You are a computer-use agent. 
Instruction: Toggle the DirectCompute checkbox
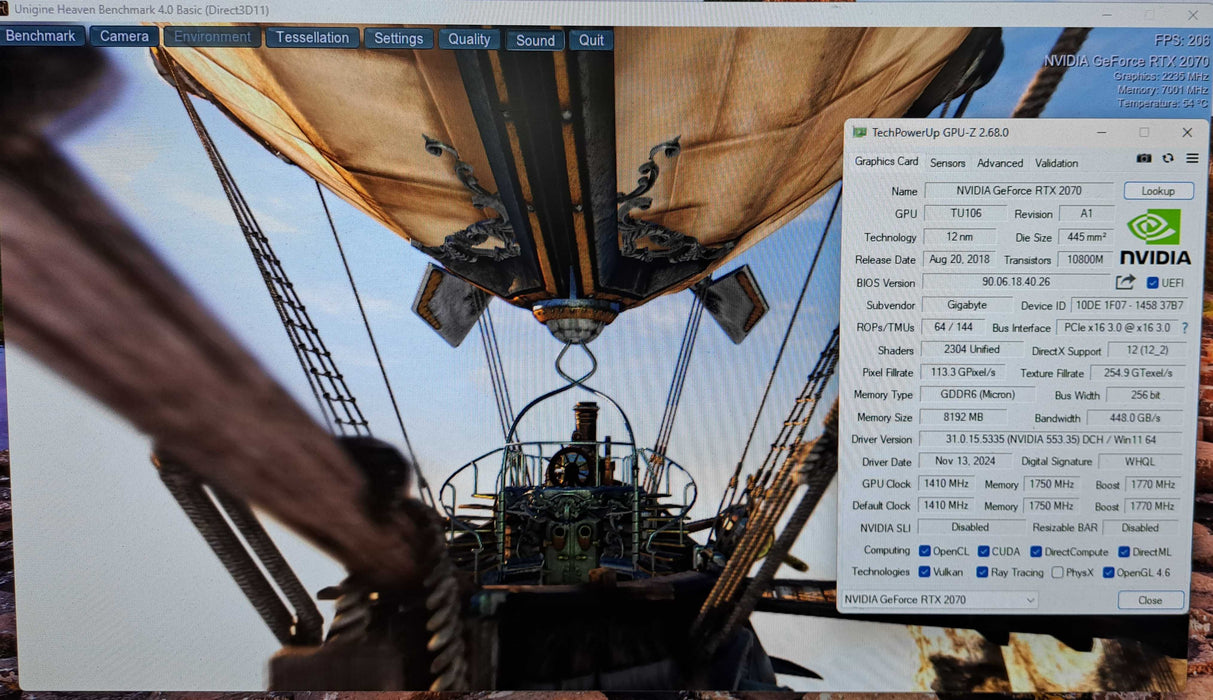(1036, 552)
